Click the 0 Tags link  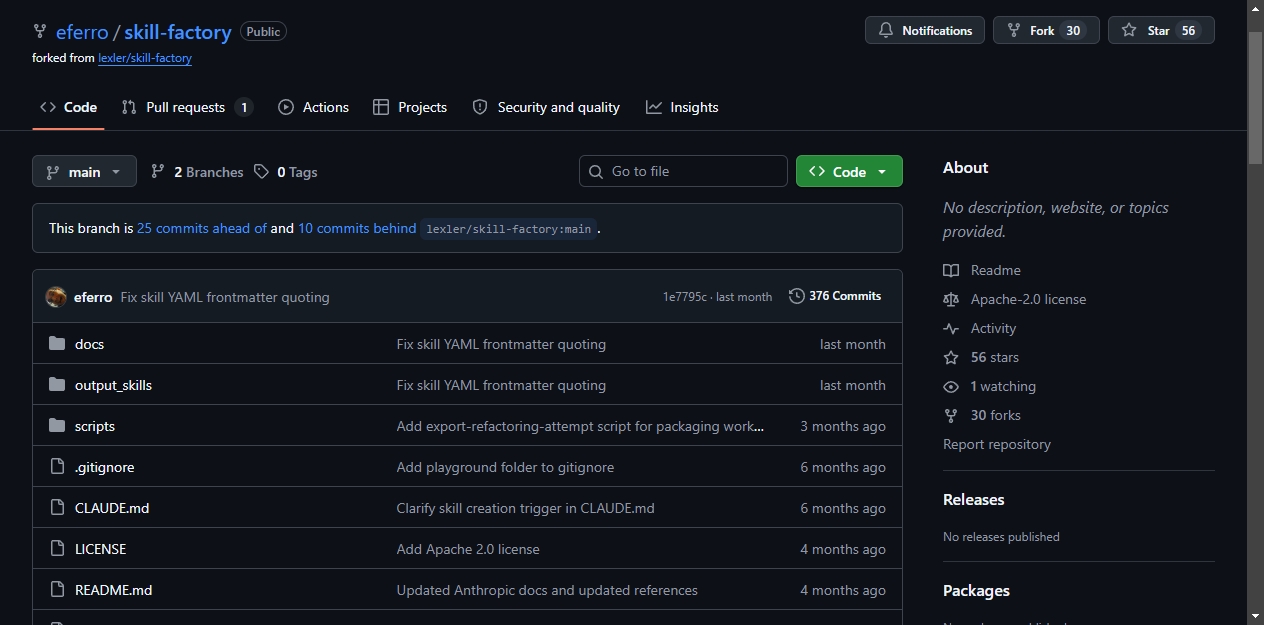(286, 172)
